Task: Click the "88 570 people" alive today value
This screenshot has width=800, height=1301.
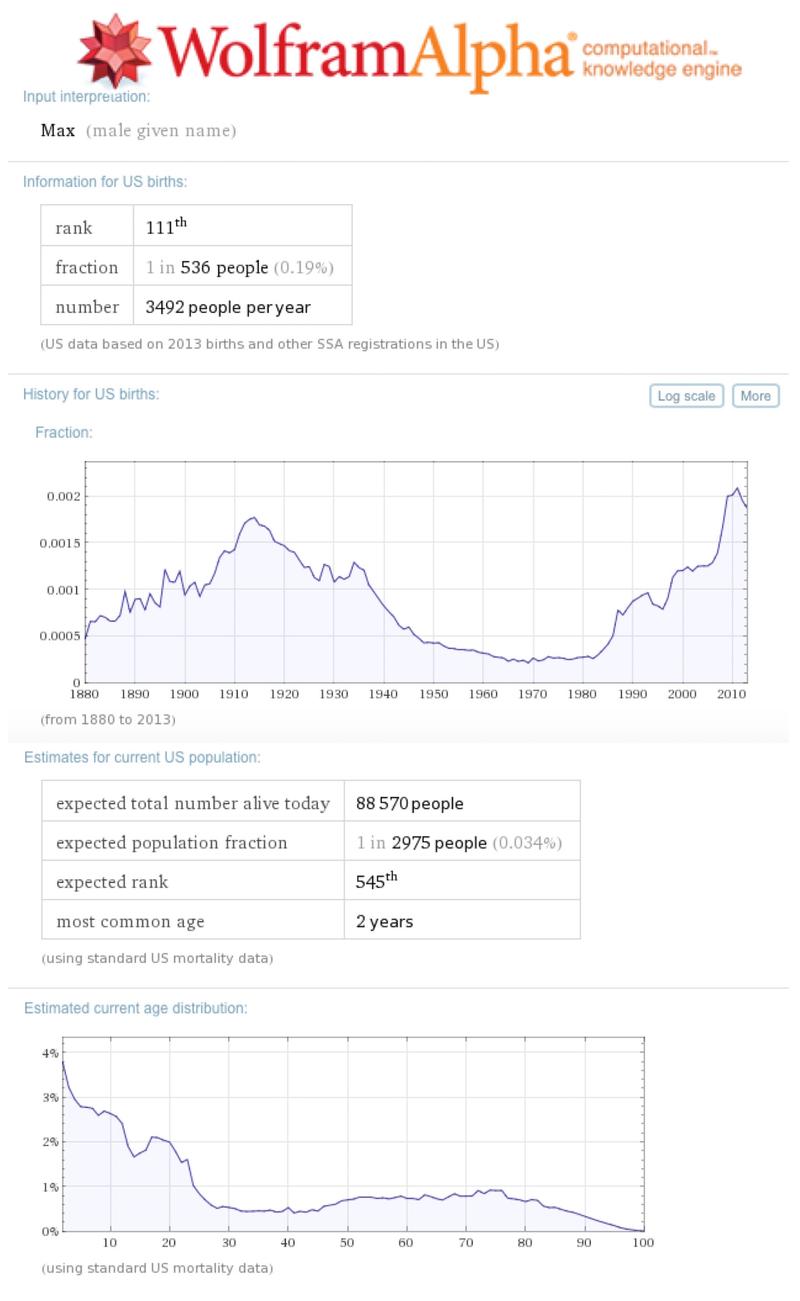Action: pos(409,803)
